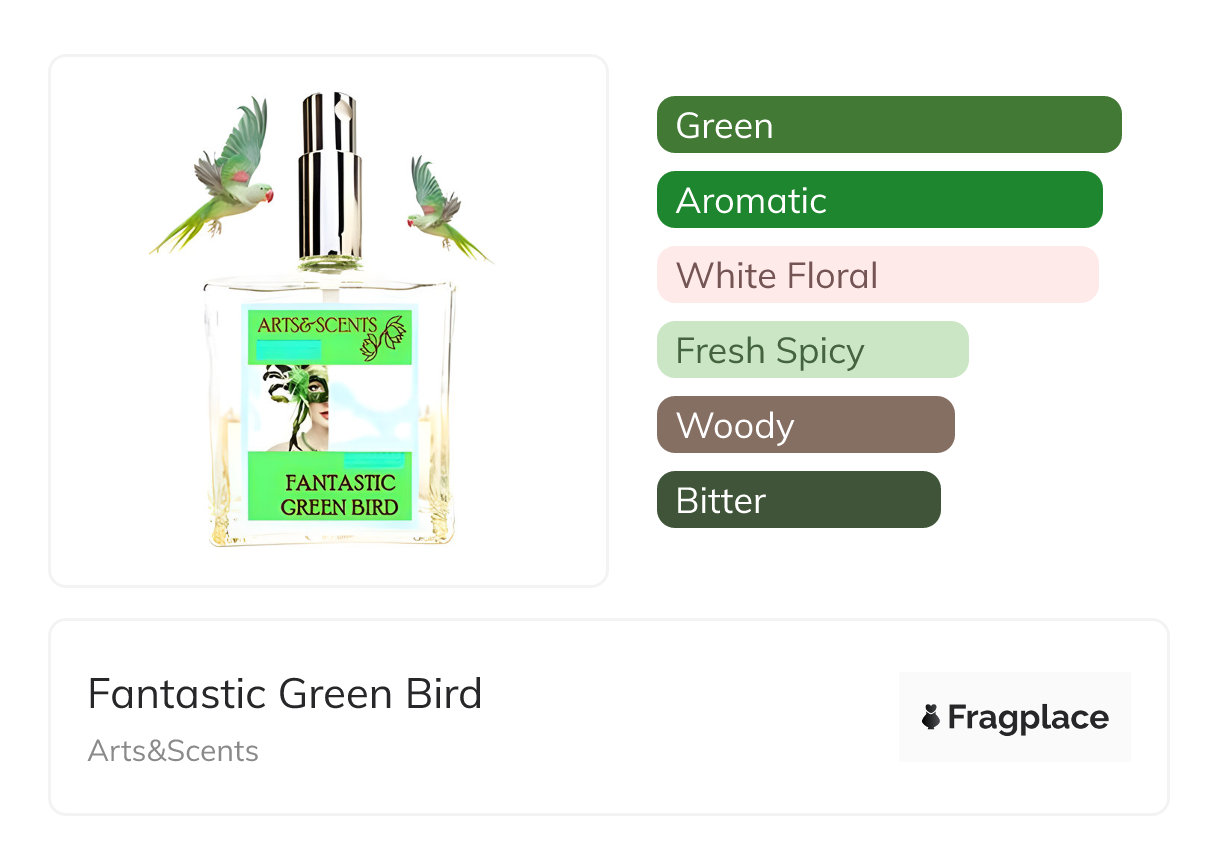This screenshot has height=864, width=1218.
Task: Click the masked woman artwork on label
Action: (x=298, y=407)
